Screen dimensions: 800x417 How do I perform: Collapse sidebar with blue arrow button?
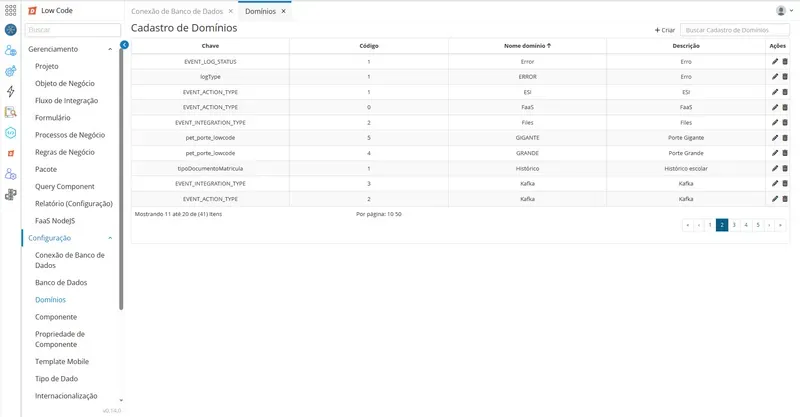pyautogui.click(x=124, y=45)
